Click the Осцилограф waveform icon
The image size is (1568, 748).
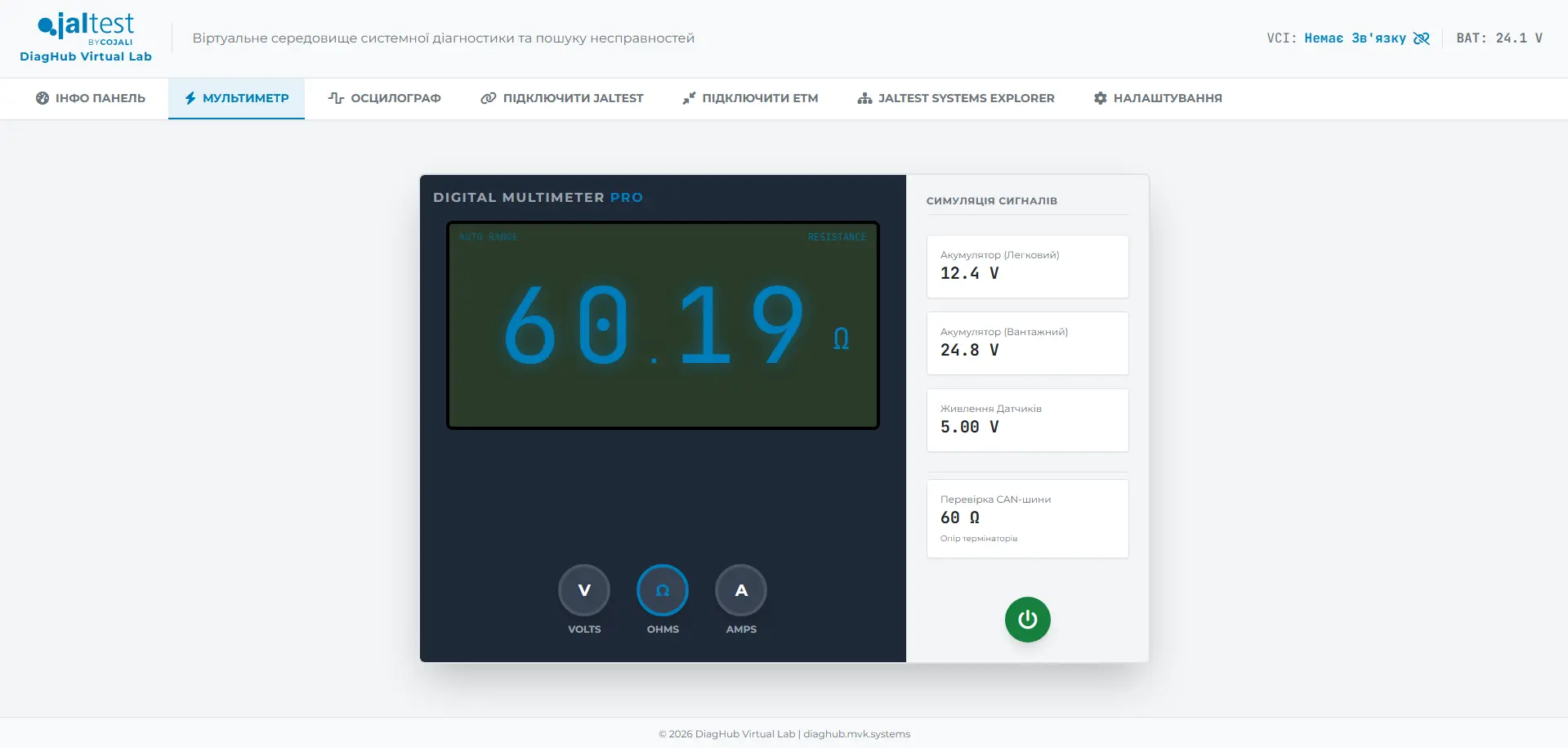tap(336, 98)
